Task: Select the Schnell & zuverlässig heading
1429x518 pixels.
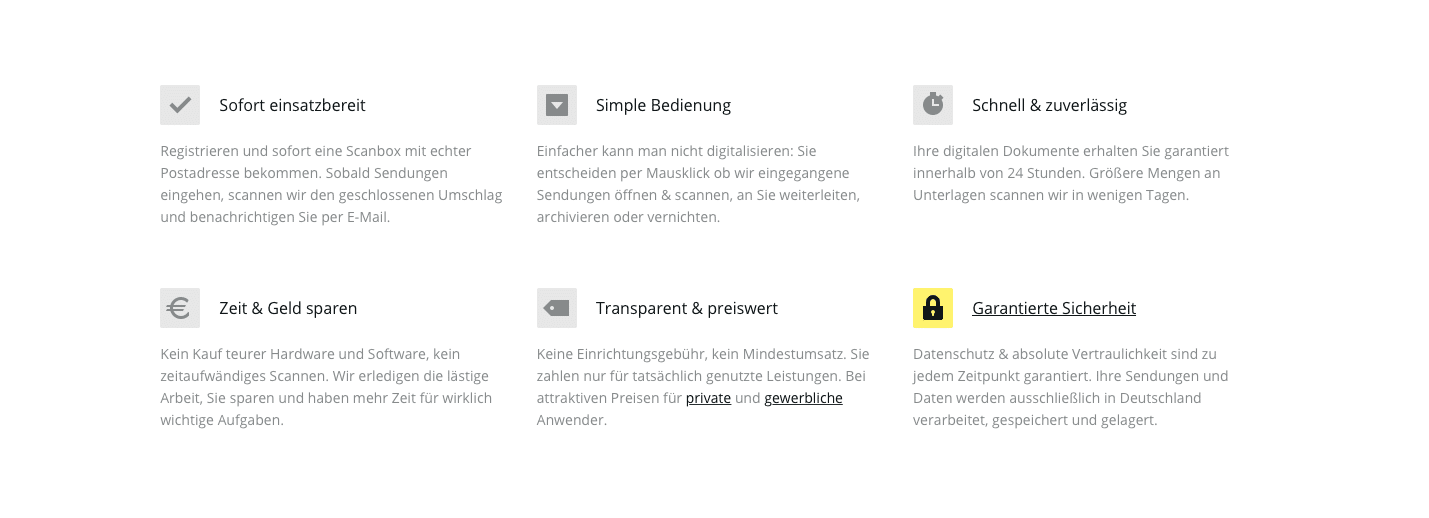Action: 1049,105
